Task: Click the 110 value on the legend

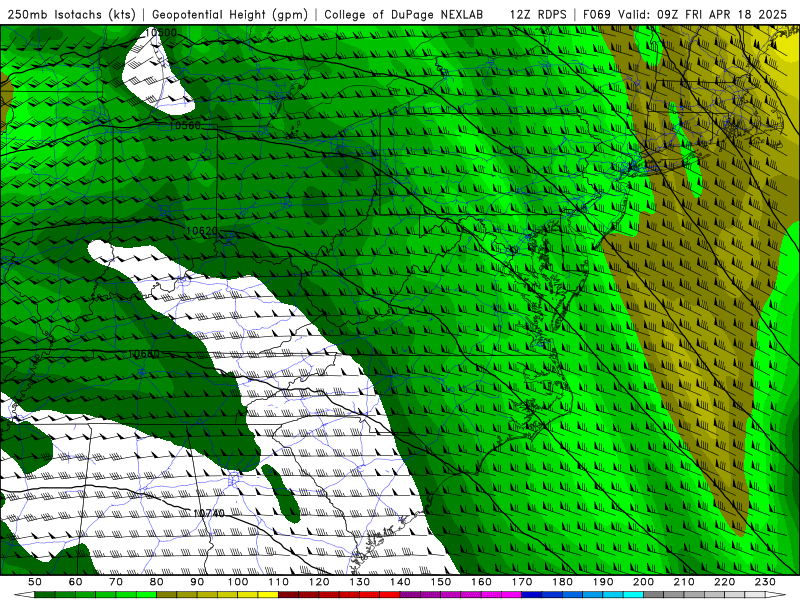Action: [x=279, y=582]
